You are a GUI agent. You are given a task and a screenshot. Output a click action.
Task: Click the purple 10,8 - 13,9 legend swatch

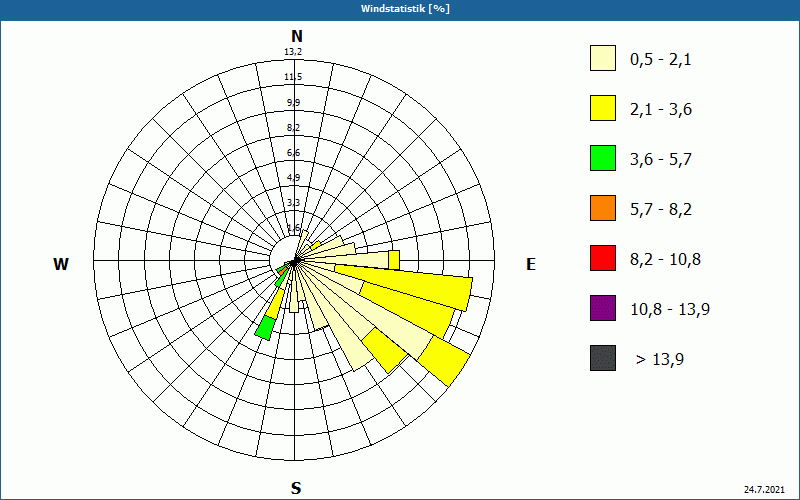(x=603, y=308)
